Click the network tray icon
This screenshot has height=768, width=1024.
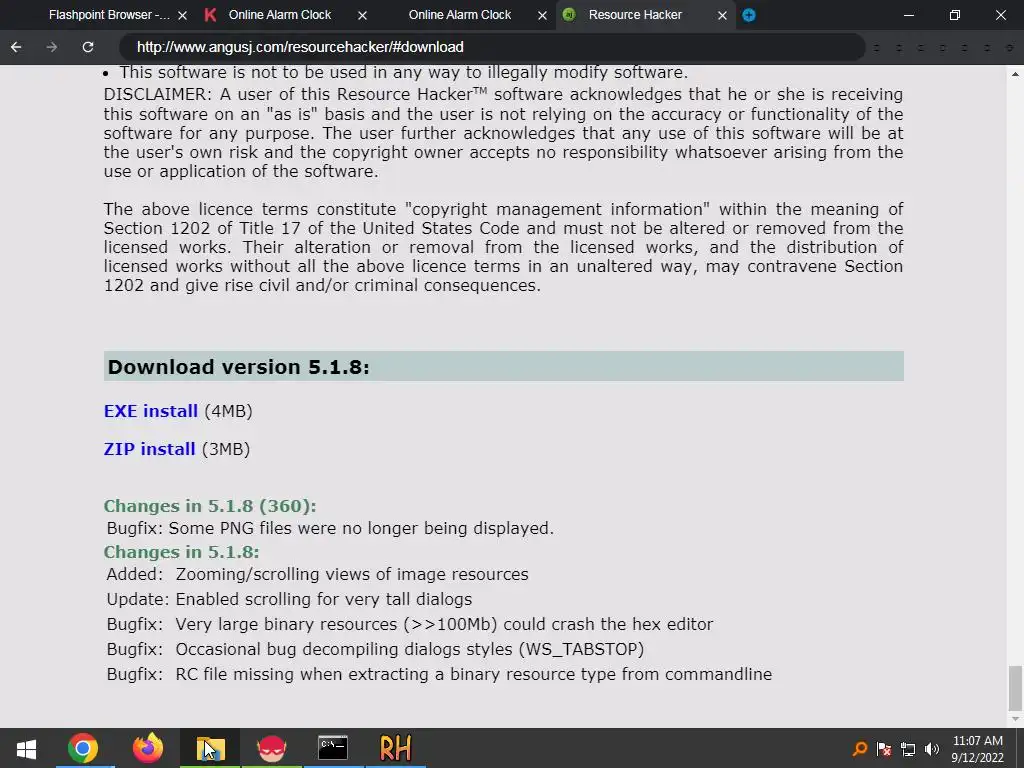(x=908, y=748)
